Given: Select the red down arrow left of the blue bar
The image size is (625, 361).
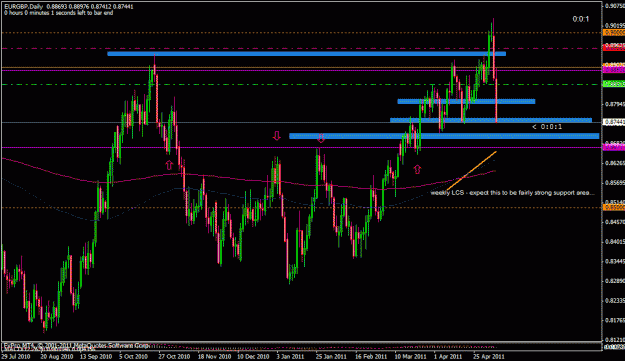Looking at the screenshot, I should coord(276,136).
